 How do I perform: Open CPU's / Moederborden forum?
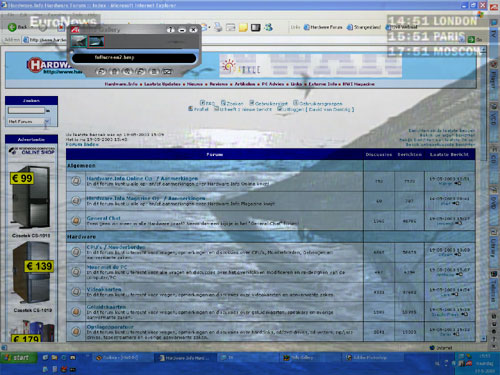point(116,247)
